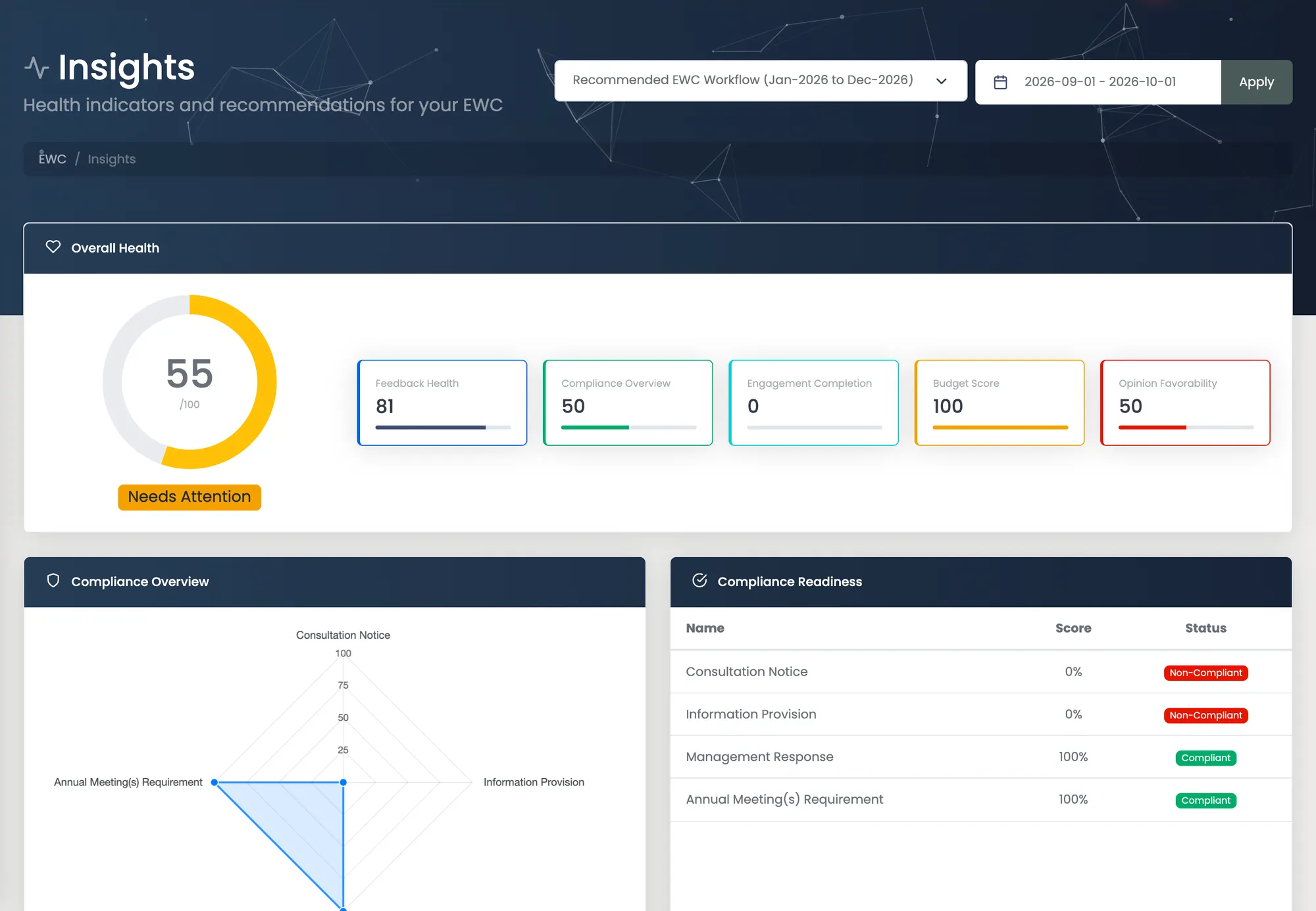Click the Status column header

[1205, 628]
